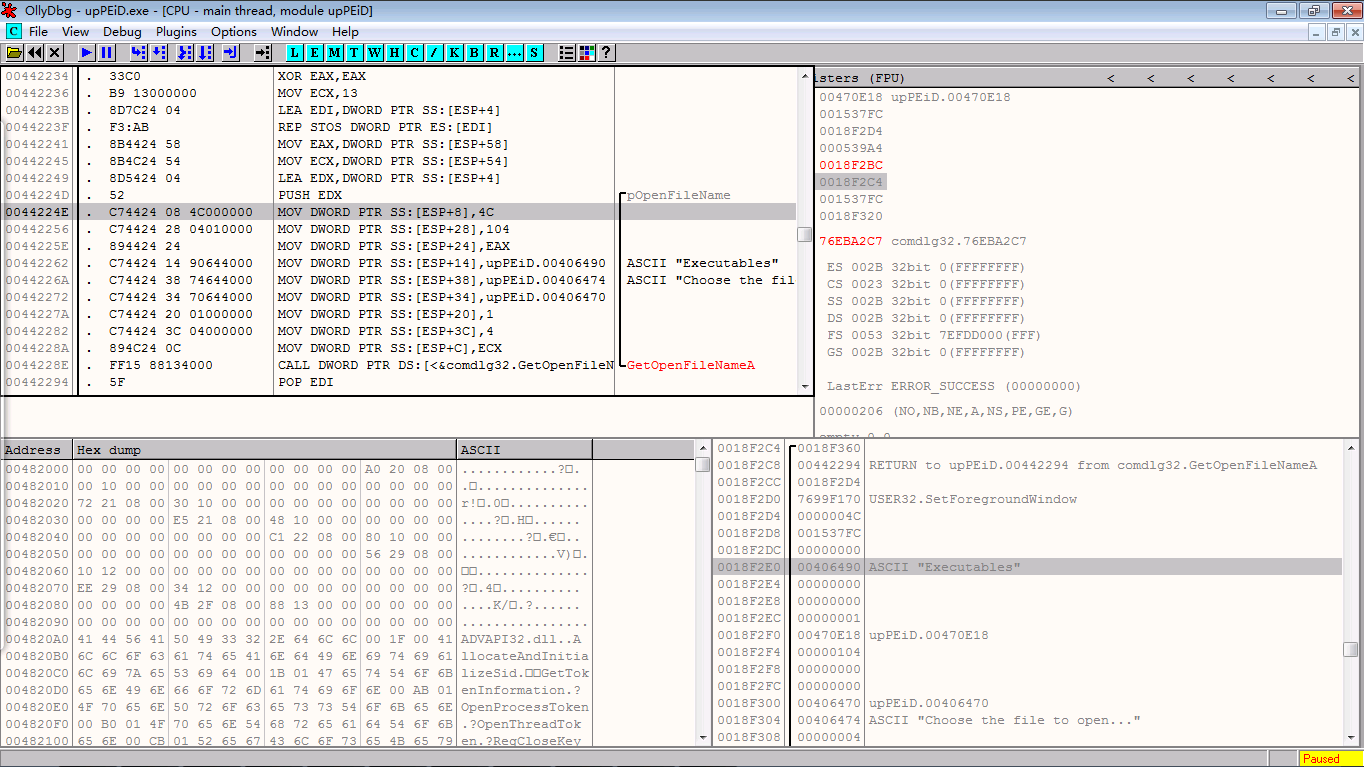Click the Hex dump column header

[265, 450]
